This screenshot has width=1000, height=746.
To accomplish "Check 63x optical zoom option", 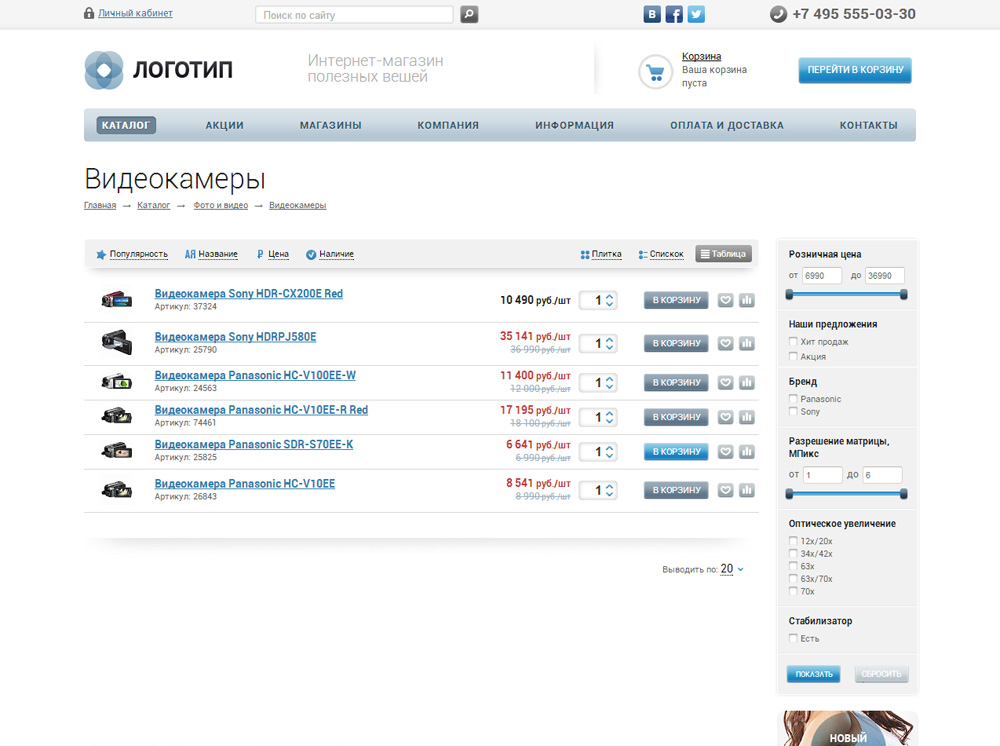I will click(793, 566).
